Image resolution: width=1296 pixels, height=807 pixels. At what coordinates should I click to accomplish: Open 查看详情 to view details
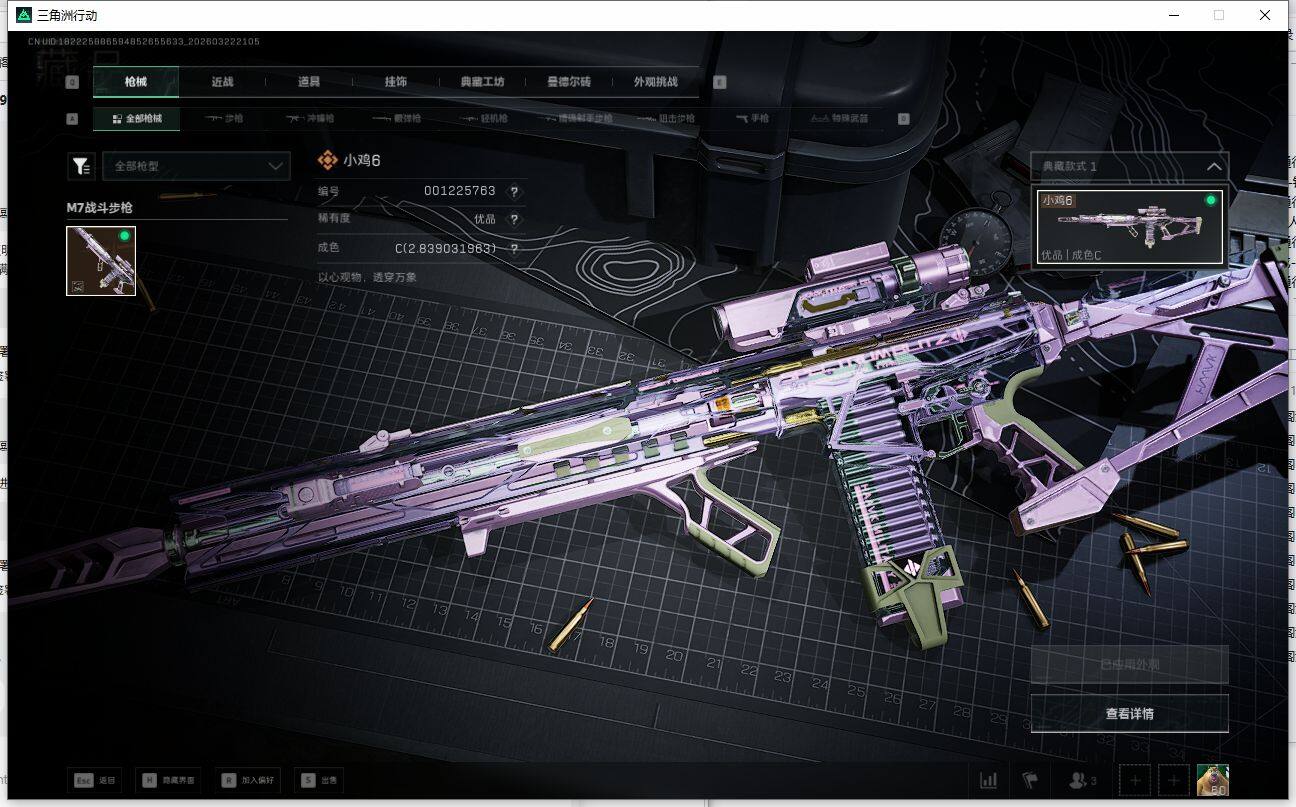[1130, 714]
